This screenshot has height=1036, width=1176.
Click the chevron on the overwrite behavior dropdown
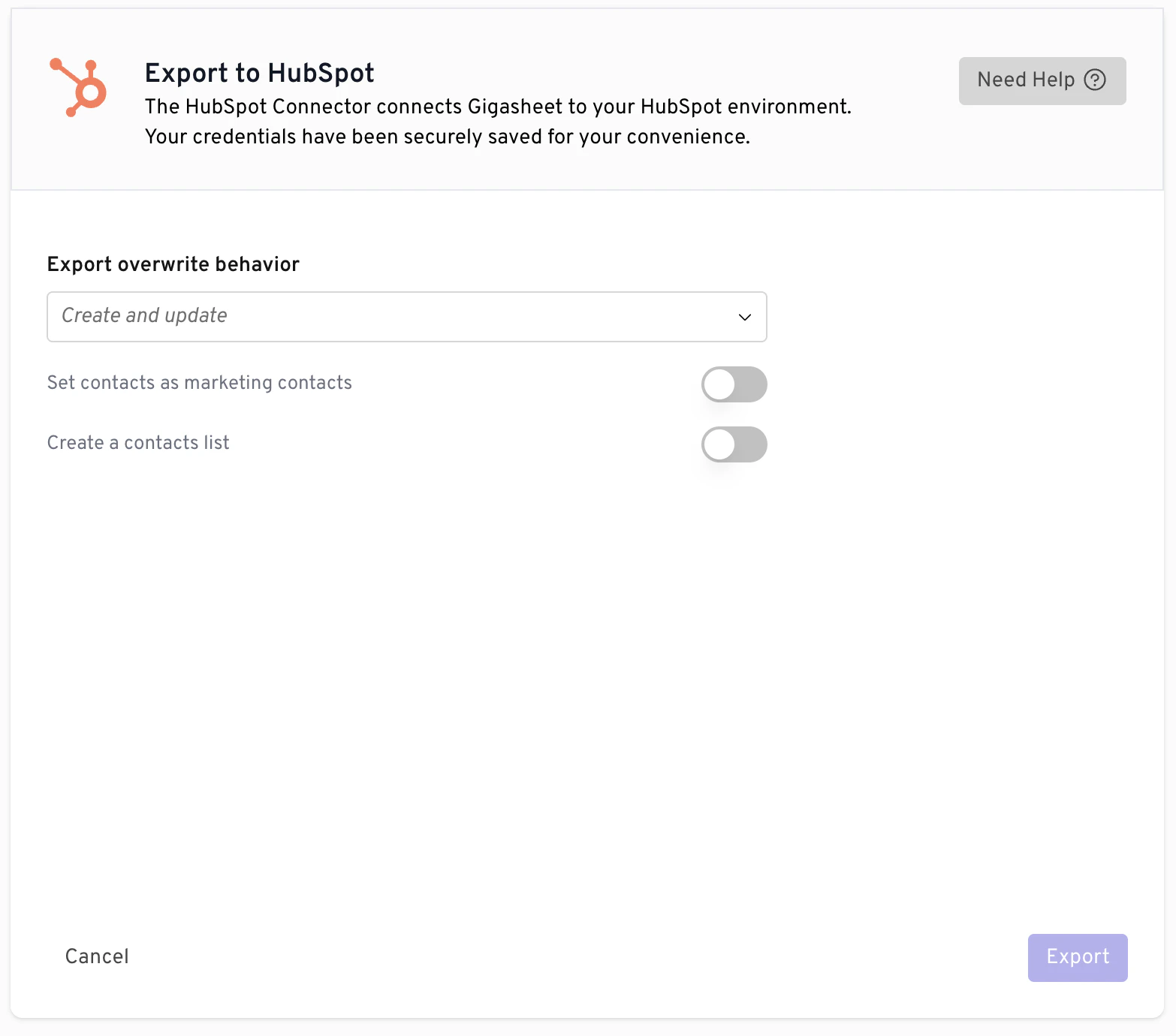pyautogui.click(x=744, y=317)
